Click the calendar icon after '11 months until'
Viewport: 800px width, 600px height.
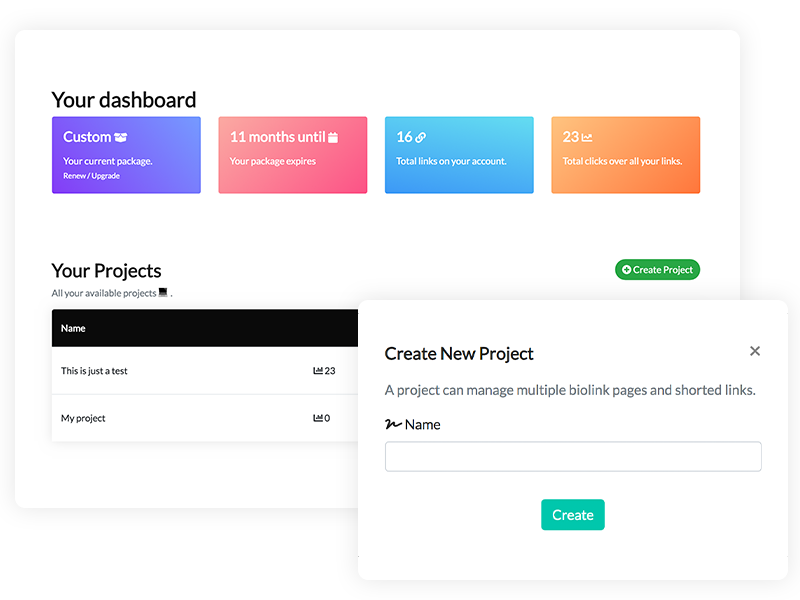point(333,137)
